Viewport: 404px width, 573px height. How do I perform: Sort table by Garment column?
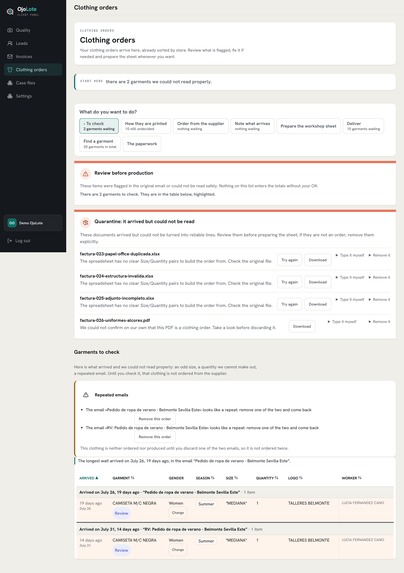[123, 478]
